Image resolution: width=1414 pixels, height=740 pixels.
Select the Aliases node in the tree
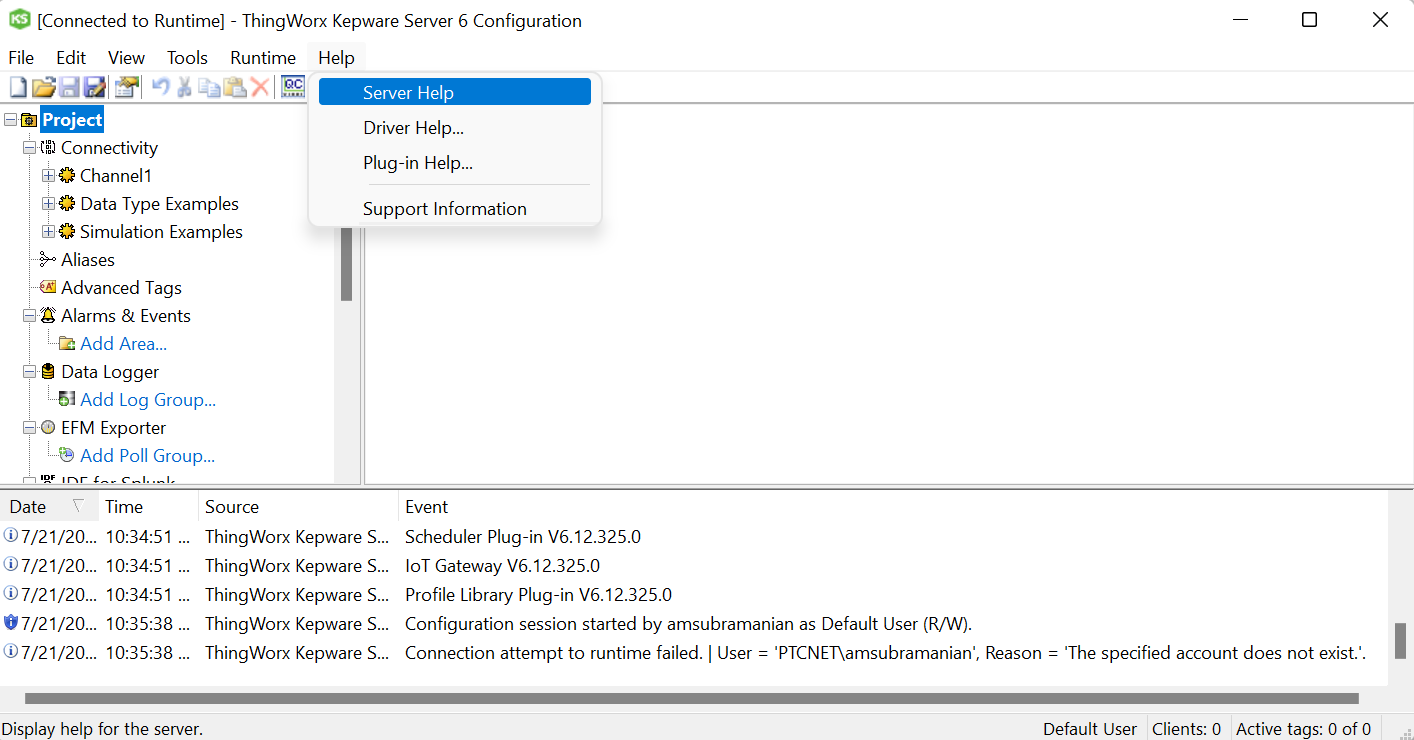click(x=88, y=259)
